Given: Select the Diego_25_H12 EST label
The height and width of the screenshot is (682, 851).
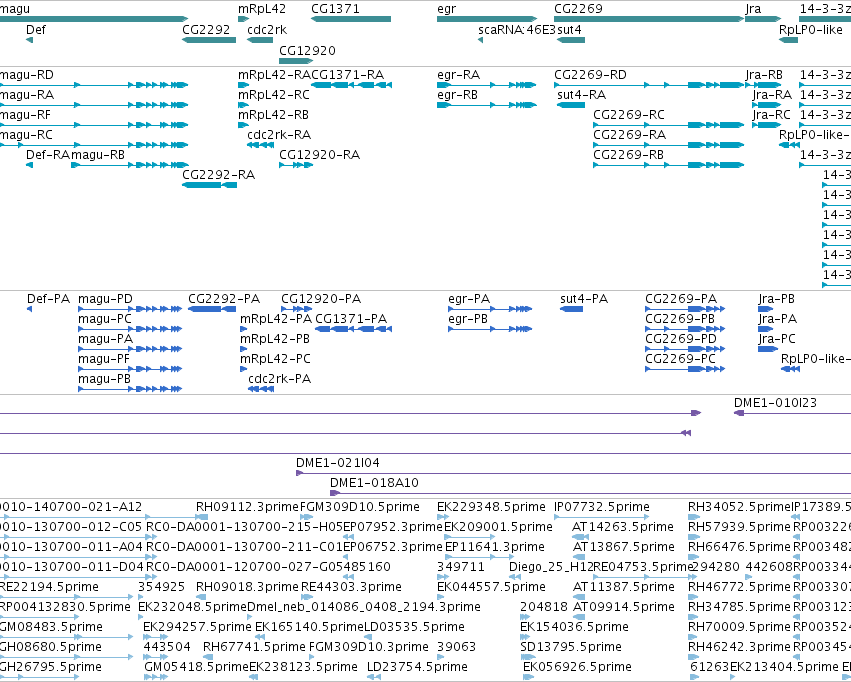Looking at the screenshot, I should coord(551,568).
